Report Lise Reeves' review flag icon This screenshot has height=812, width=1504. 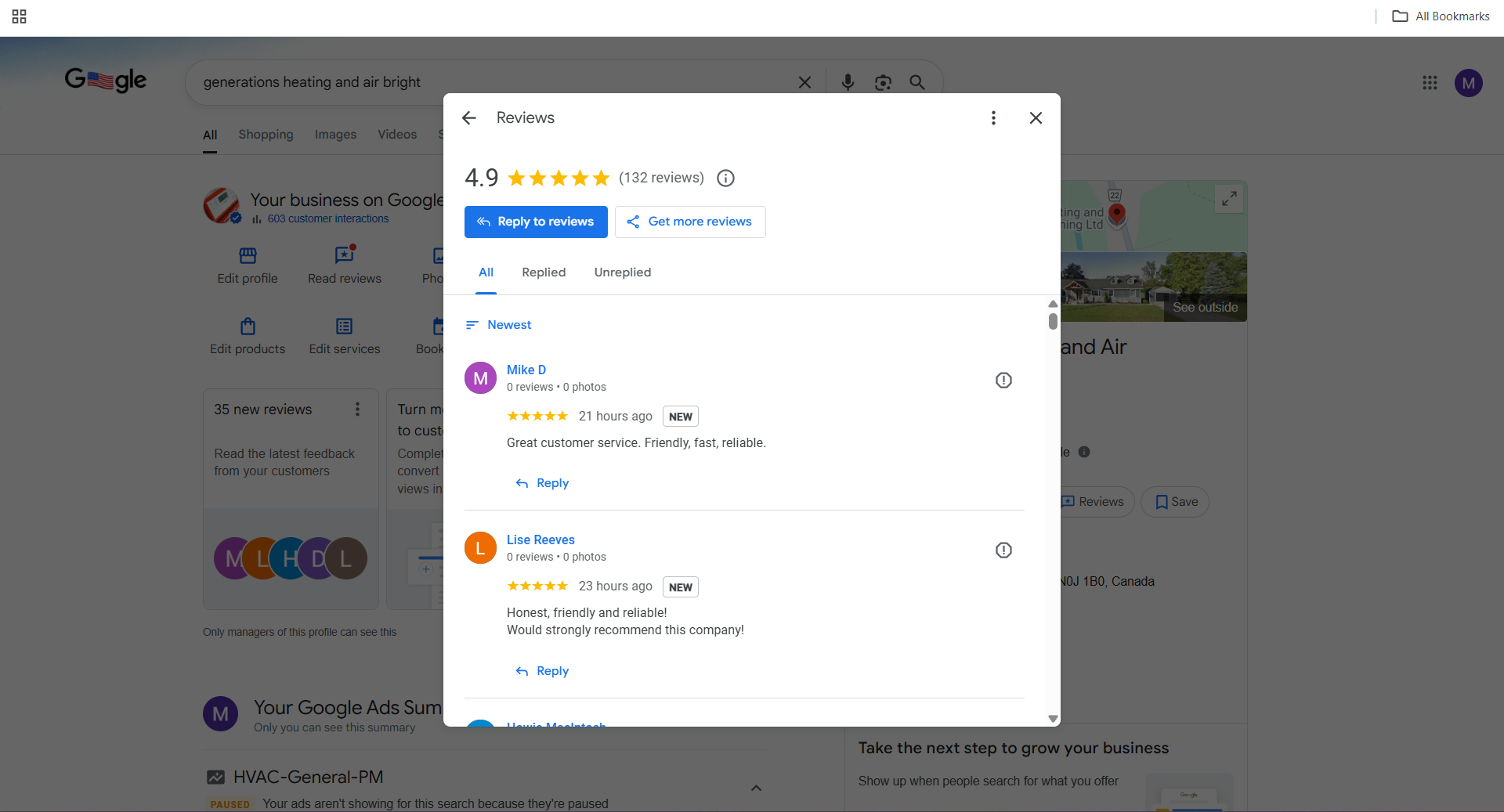click(1003, 550)
